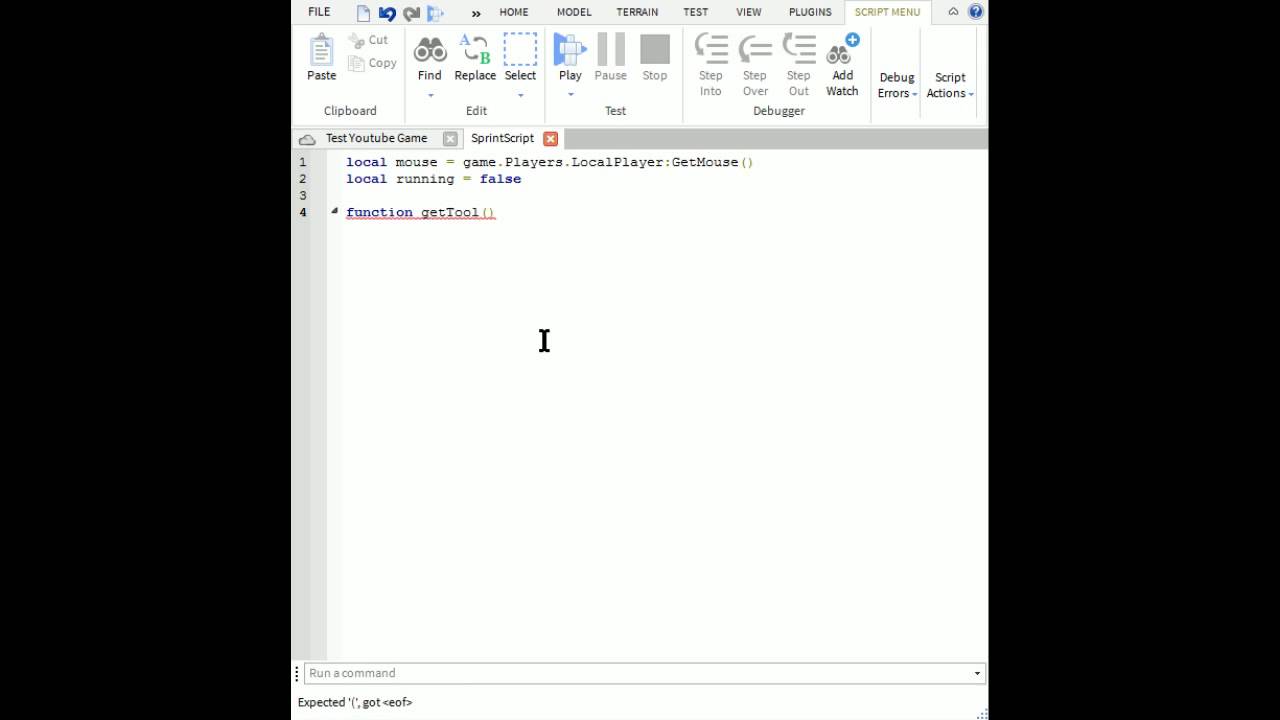Click the error message 'Expected '(', got <eof>'

pos(355,702)
